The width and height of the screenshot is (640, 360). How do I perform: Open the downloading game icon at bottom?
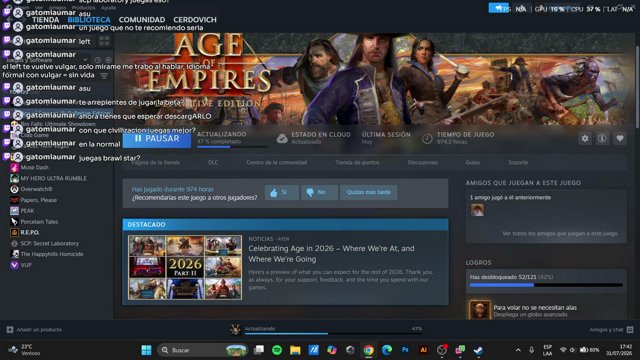pyautogui.click(x=235, y=329)
